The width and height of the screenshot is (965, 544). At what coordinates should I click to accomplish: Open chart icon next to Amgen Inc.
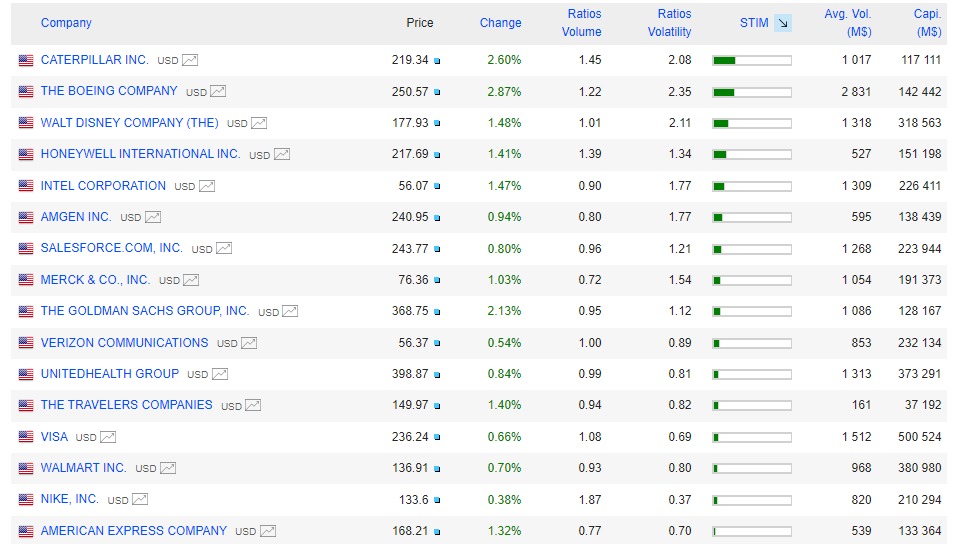click(x=153, y=217)
